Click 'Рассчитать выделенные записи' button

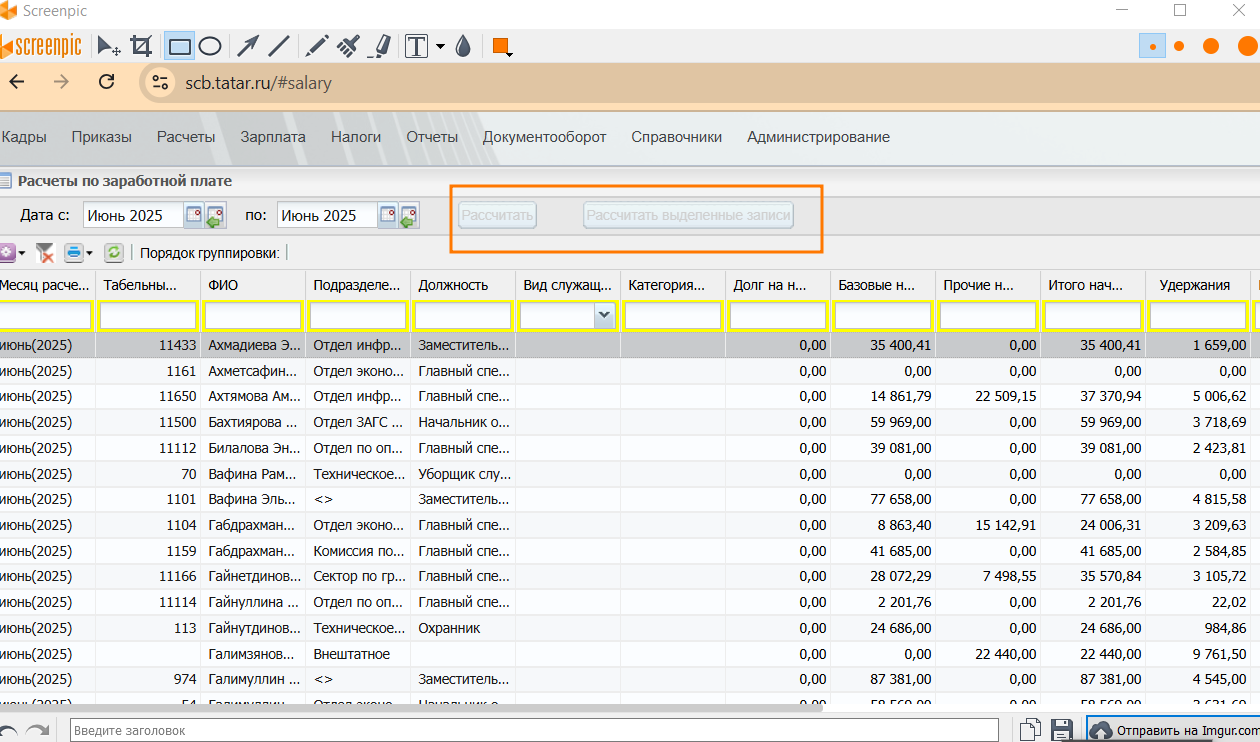[x=688, y=215]
